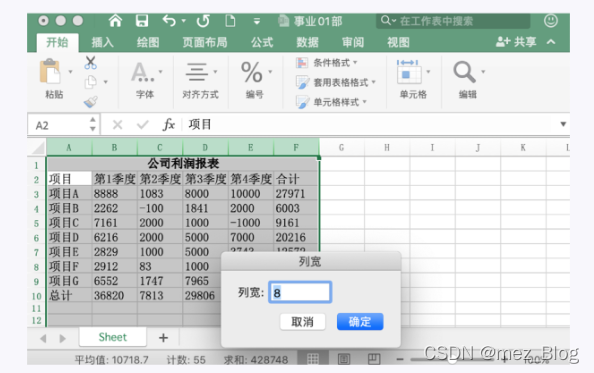This screenshot has width=594, height=373.
Task: Open undo history dropdown arrow
Action: (184, 21)
